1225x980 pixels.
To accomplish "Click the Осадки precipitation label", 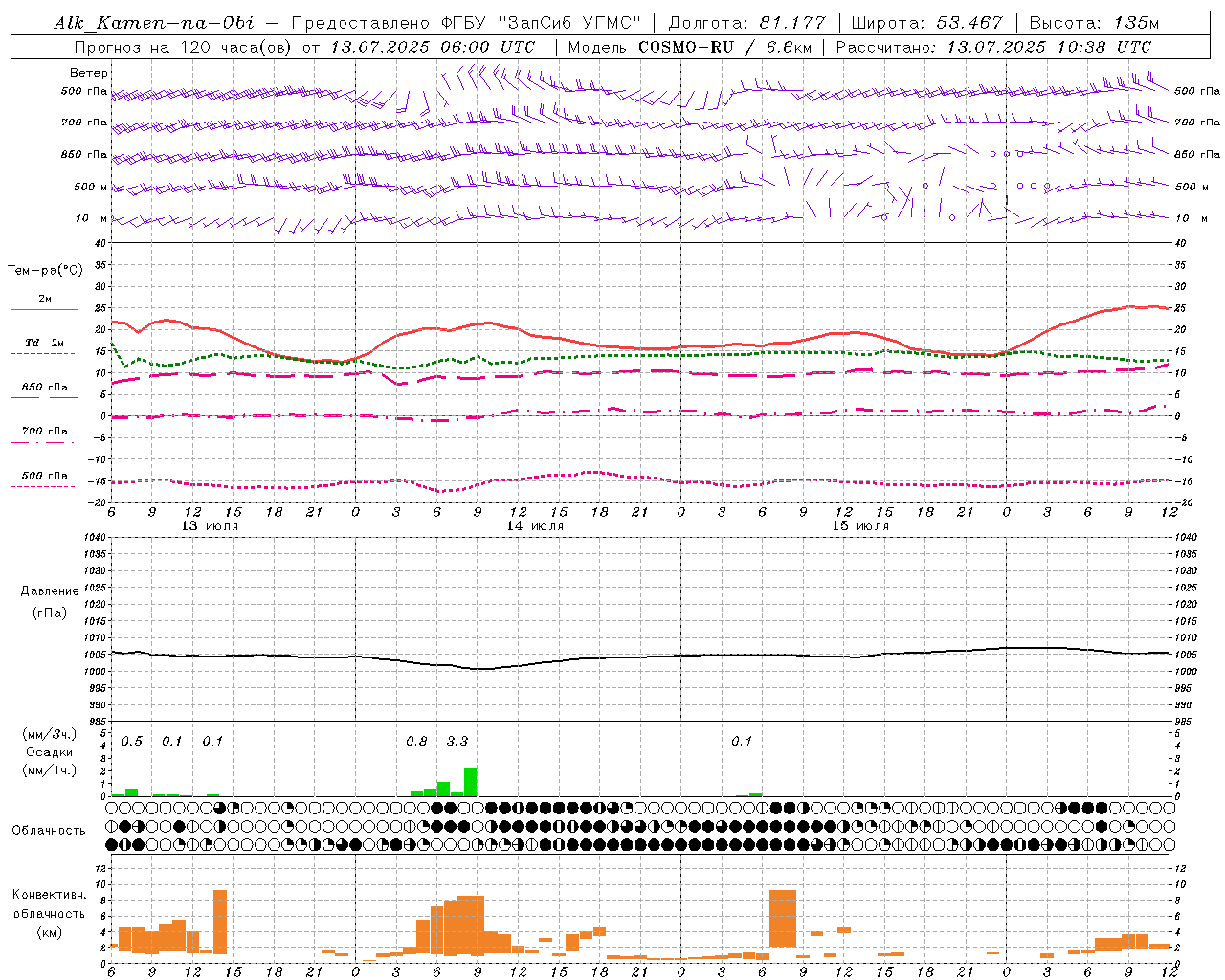I will coord(49,752).
